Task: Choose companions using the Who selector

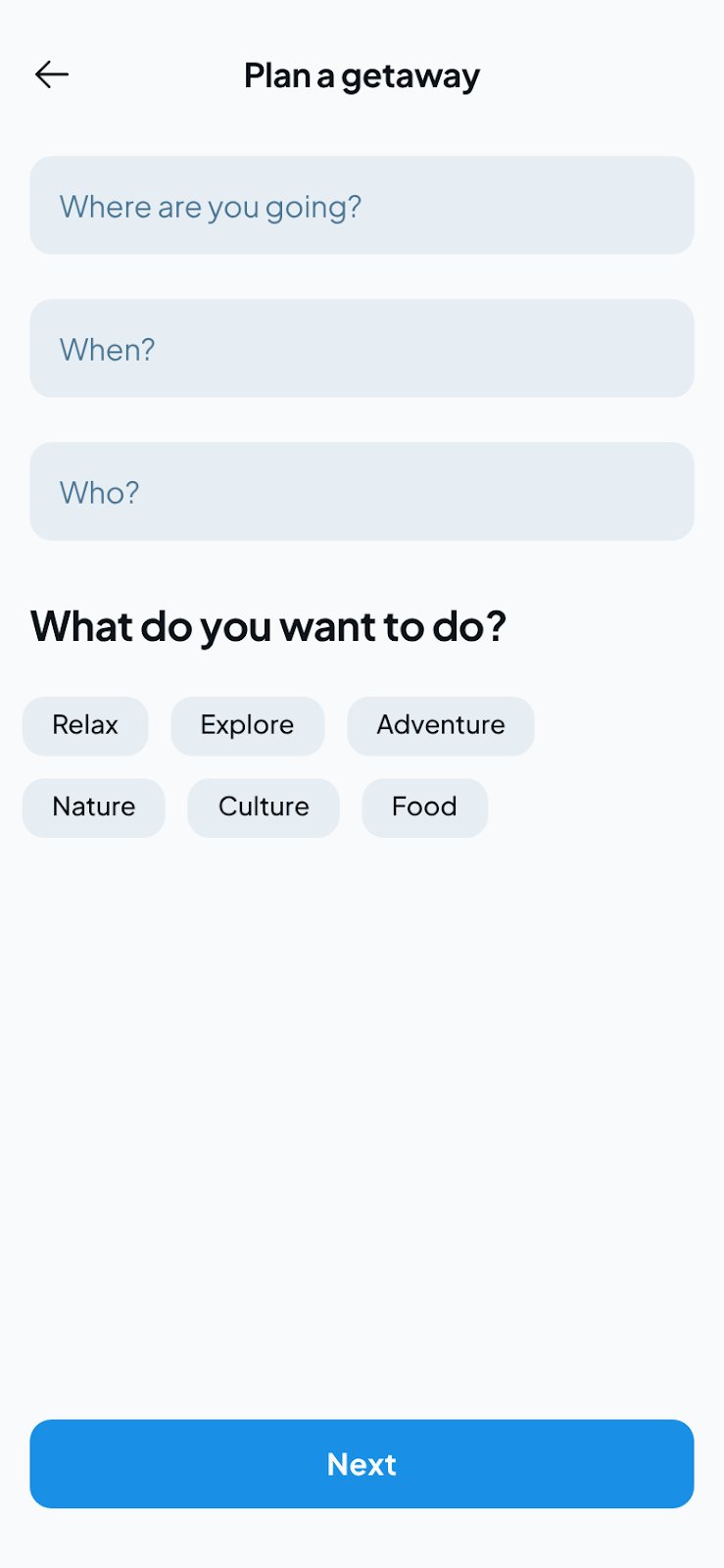Action: [x=362, y=492]
